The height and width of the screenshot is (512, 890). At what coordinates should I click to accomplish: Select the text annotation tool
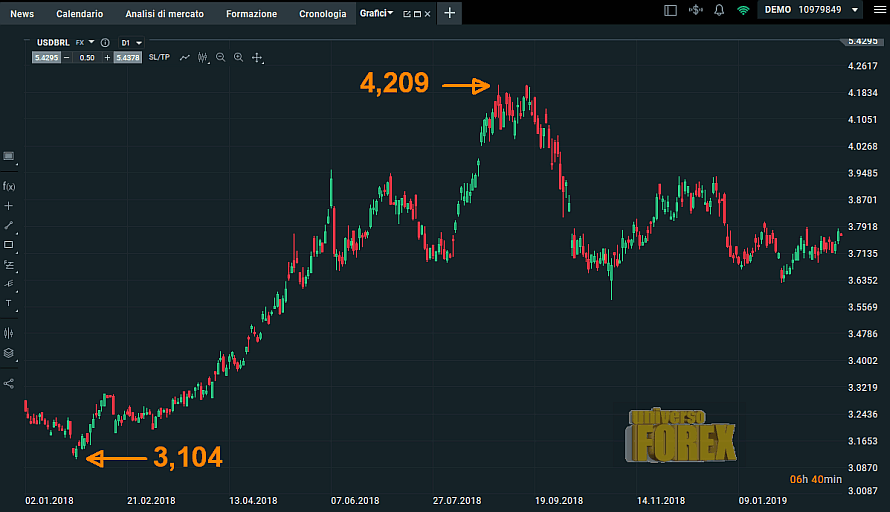[9, 303]
